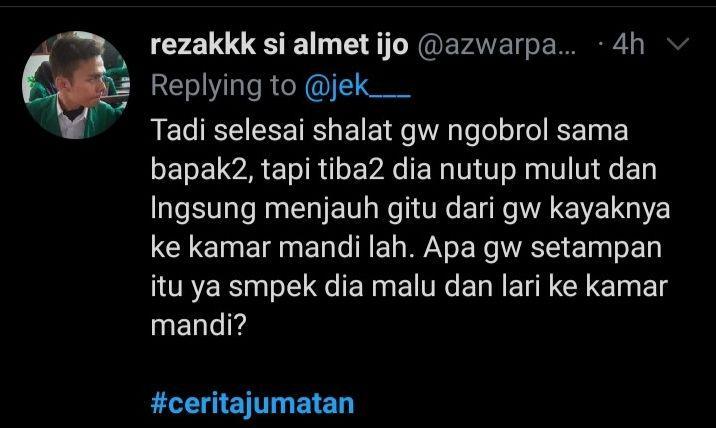Select the 'Replying to' label text
The height and width of the screenshot is (428, 716).
tap(223, 85)
